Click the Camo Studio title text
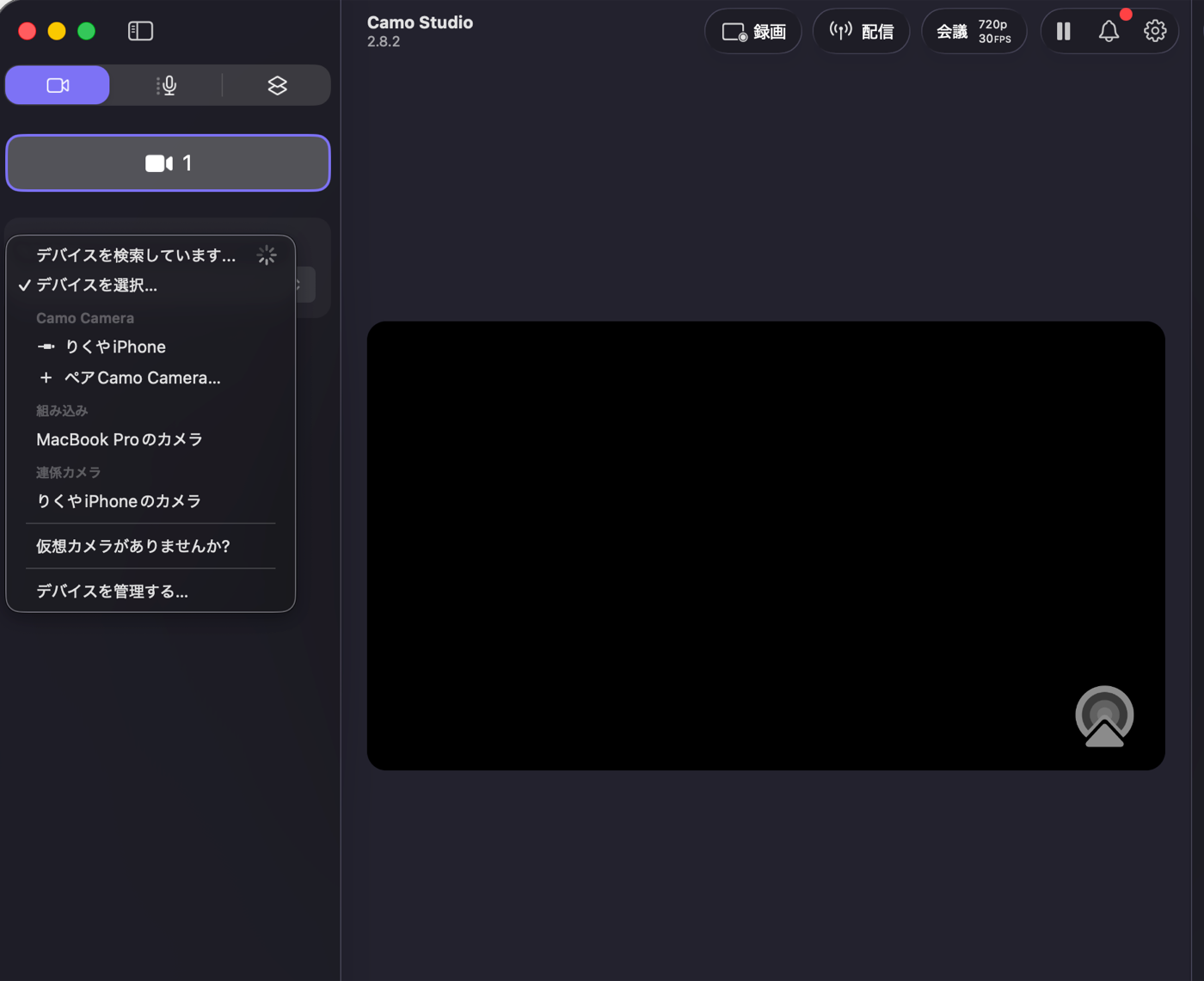Screen dimensions: 1204x981 420,22
